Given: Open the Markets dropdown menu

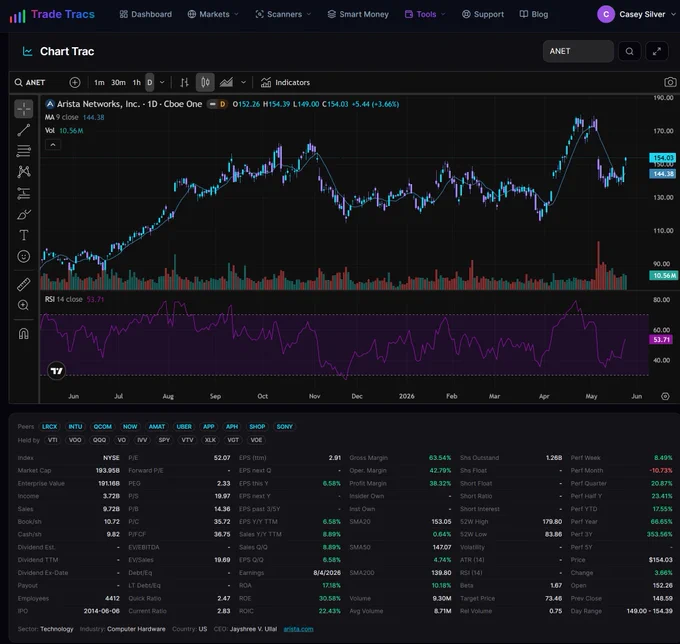Looking at the screenshot, I should (213, 14).
